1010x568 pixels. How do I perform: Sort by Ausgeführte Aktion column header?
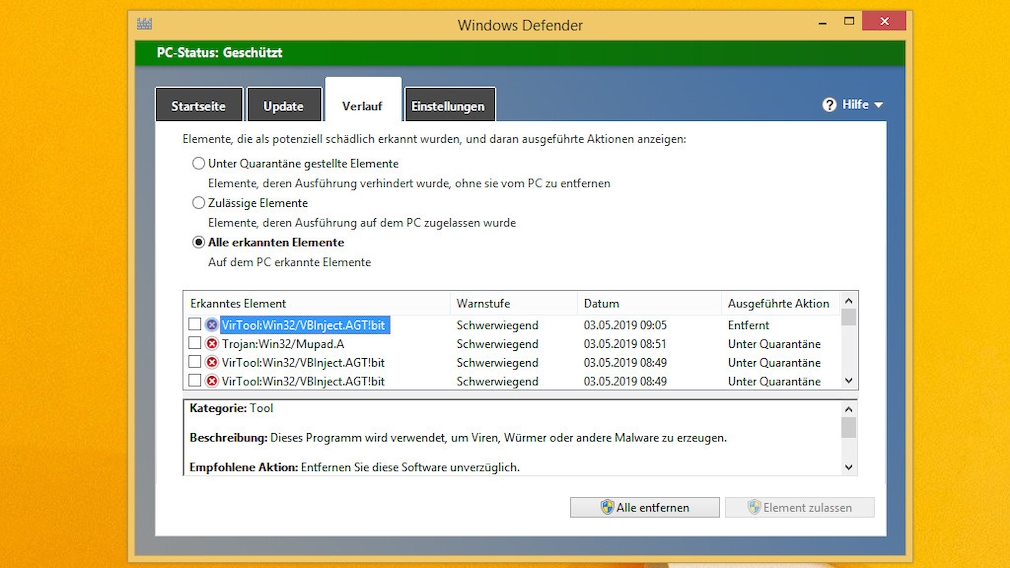point(781,303)
